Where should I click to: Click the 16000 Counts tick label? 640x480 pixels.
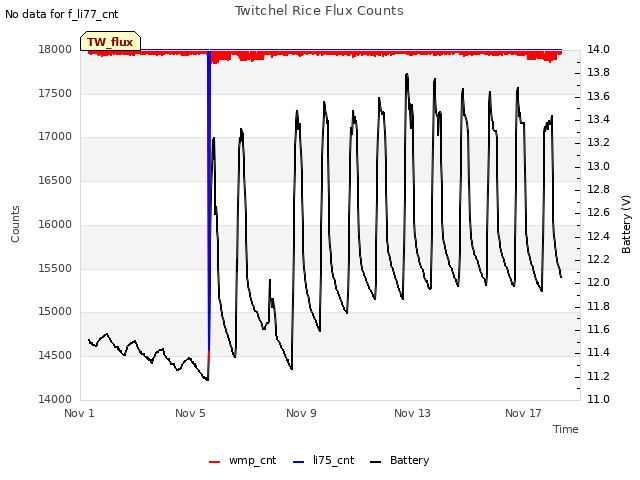click(55, 224)
